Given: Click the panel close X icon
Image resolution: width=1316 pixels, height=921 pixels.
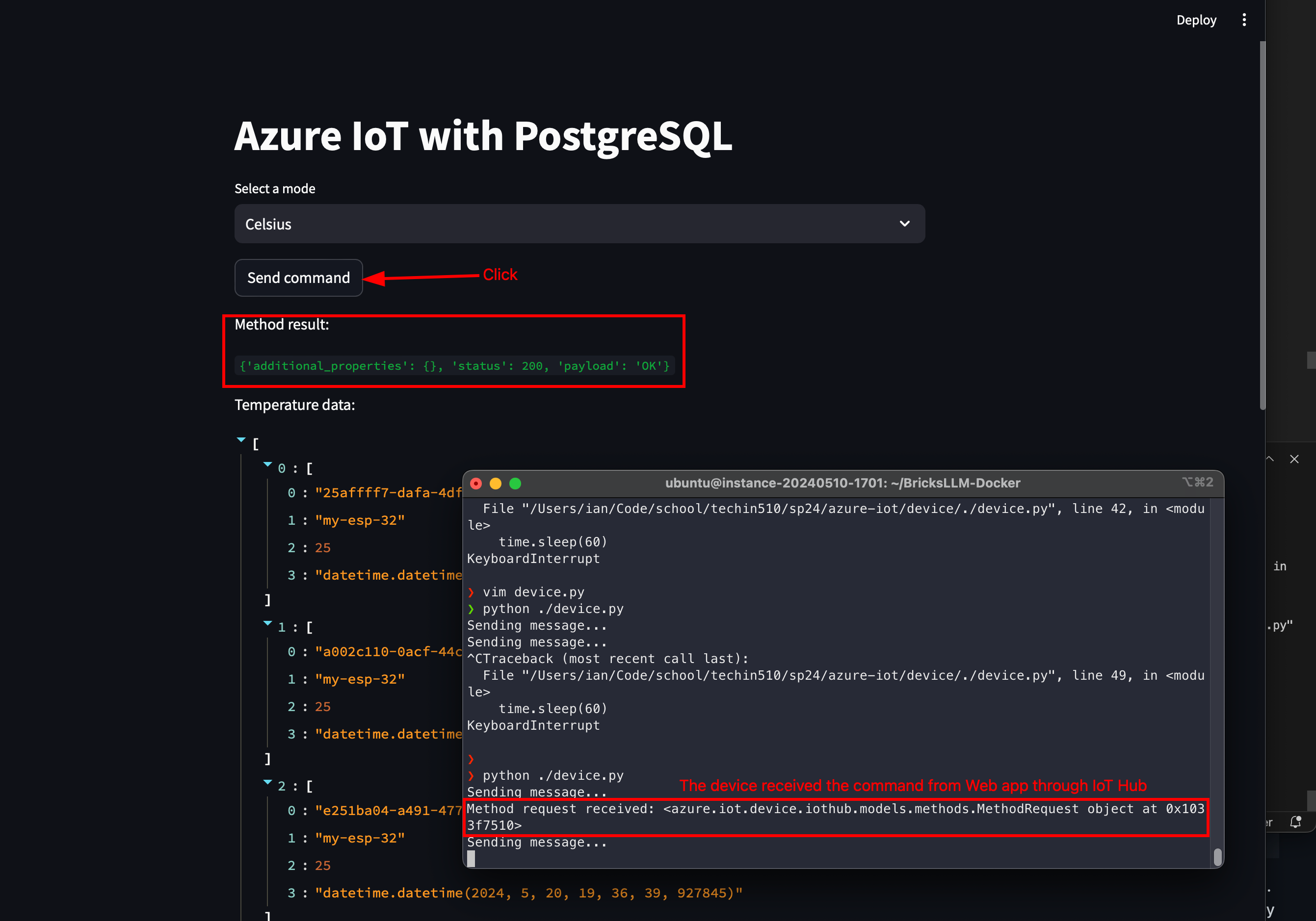Looking at the screenshot, I should [1294, 459].
